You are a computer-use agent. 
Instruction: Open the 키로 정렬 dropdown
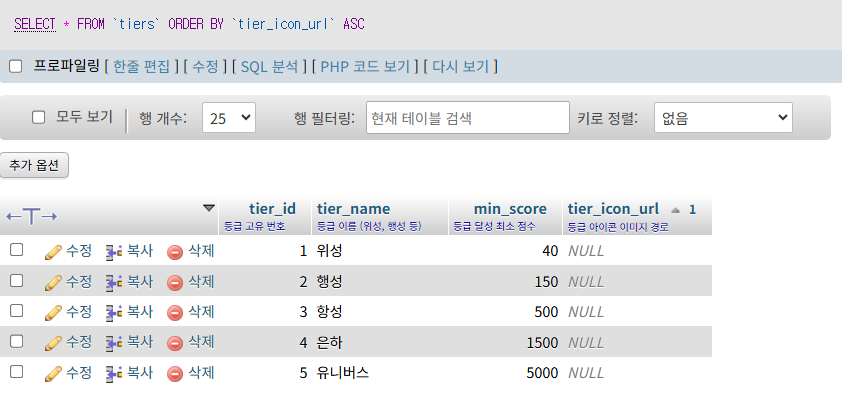(x=722, y=118)
